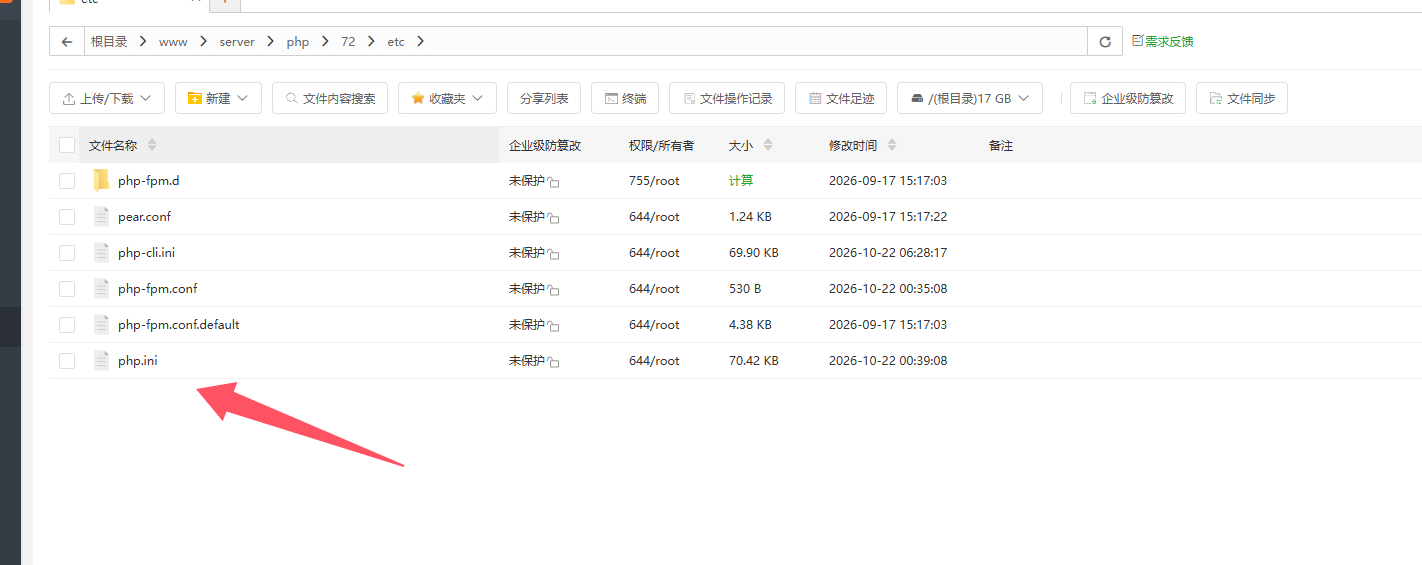Click the 文件内容搜索 button
This screenshot has height=565, width=1422.
(330, 98)
